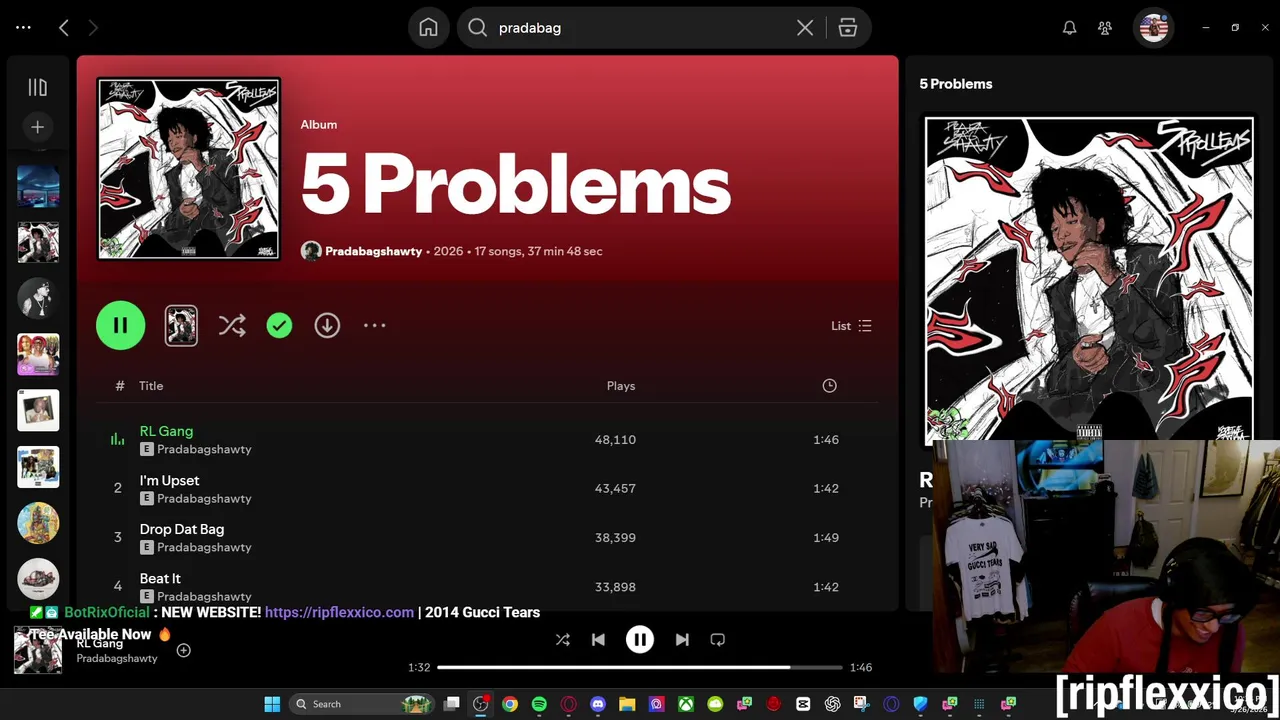
Task: Open CapCut from the taskbar
Action: click(x=803, y=704)
